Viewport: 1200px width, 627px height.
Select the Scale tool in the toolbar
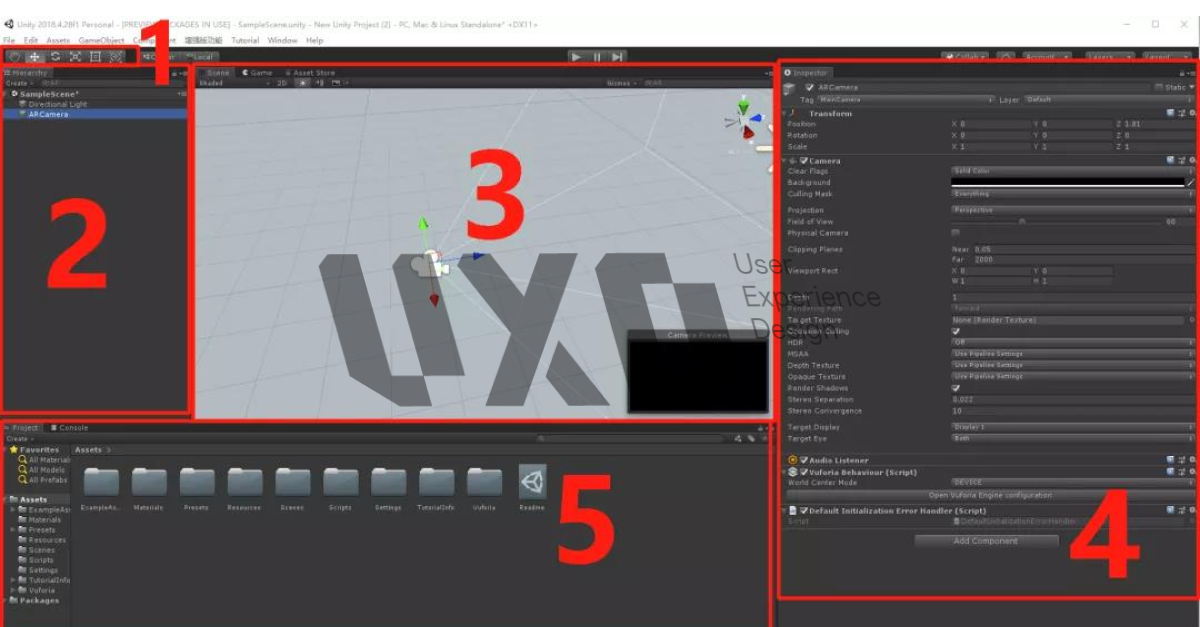pos(75,57)
